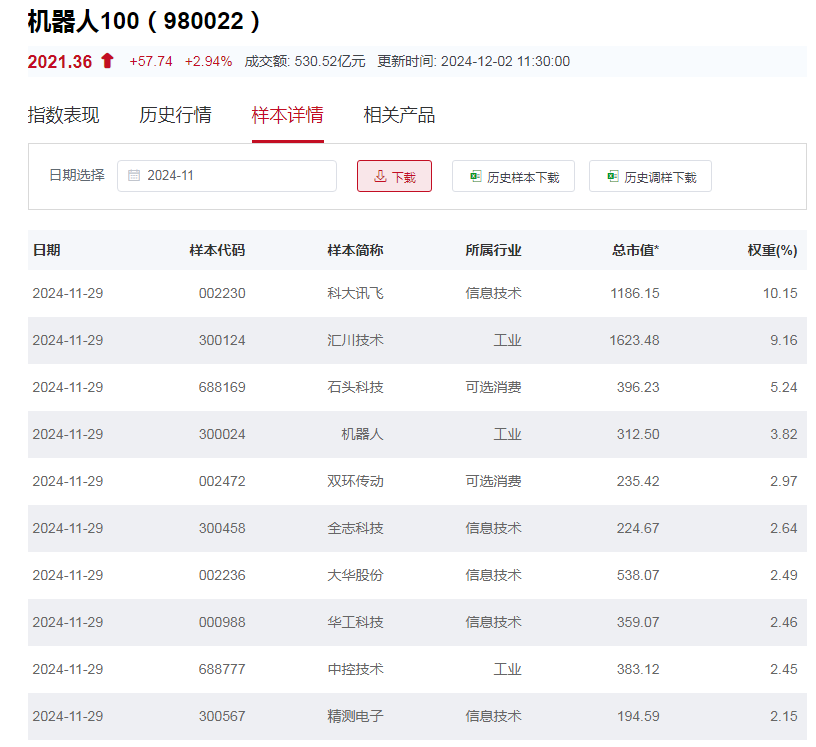
Task: Switch to the 相关产品 tab
Action: click(398, 115)
